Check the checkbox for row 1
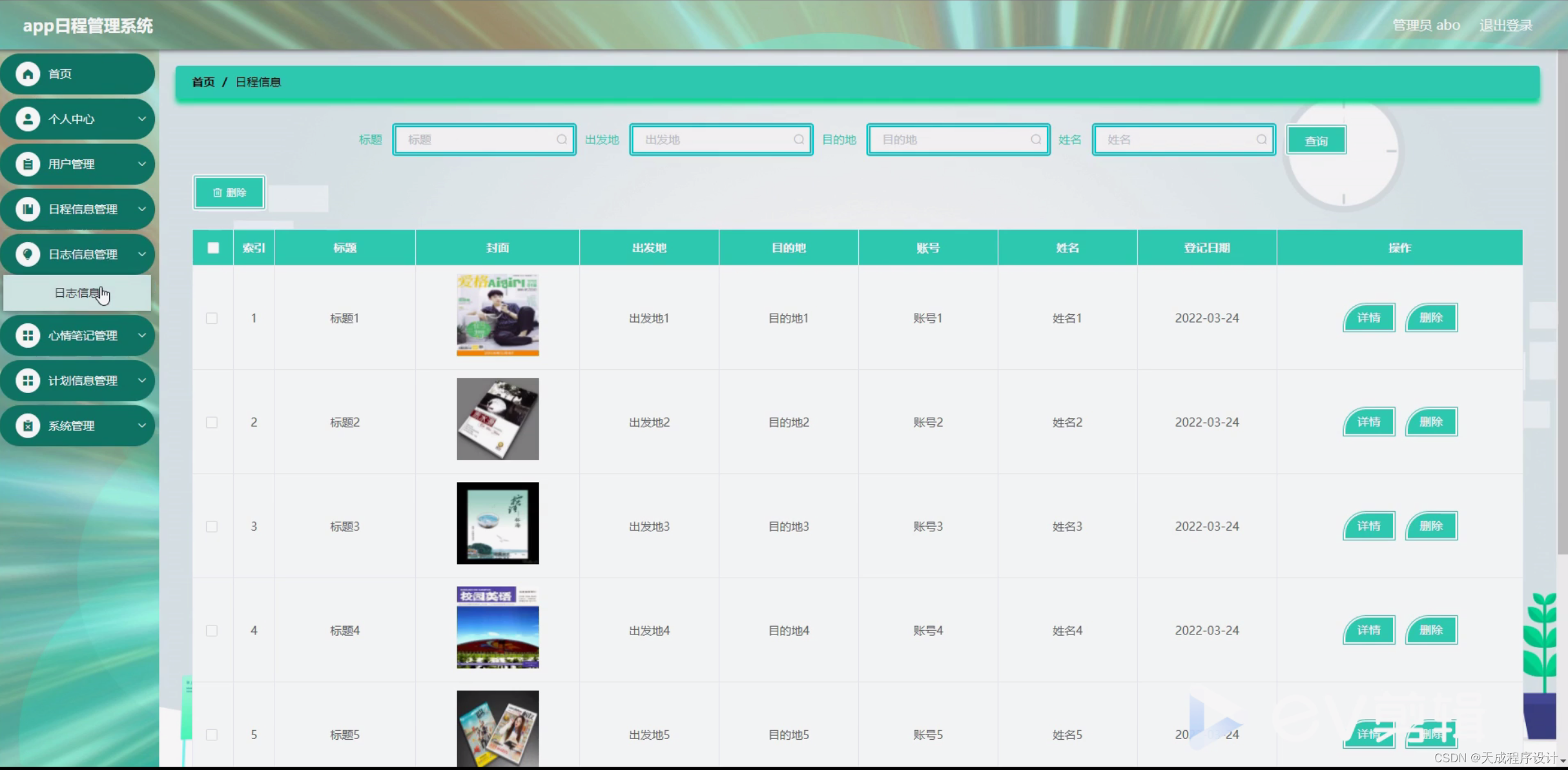This screenshot has height=770, width=1568. pyautogui.click(x=212, y=318)
